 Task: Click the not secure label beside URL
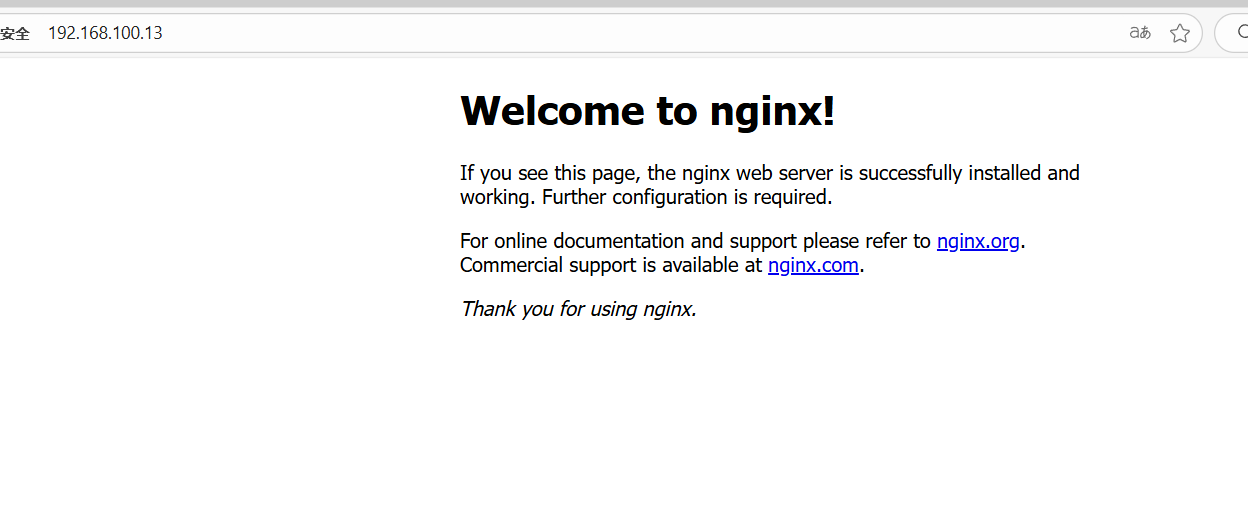(x=15, y=34)
